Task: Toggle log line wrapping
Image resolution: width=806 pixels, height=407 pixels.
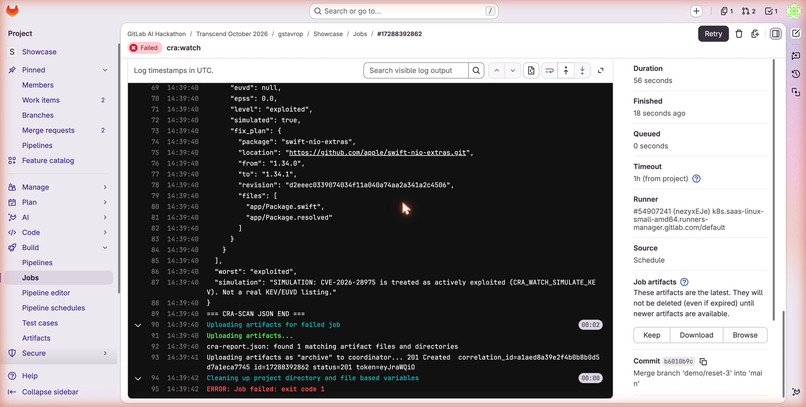Action: (x=549, y=70)
